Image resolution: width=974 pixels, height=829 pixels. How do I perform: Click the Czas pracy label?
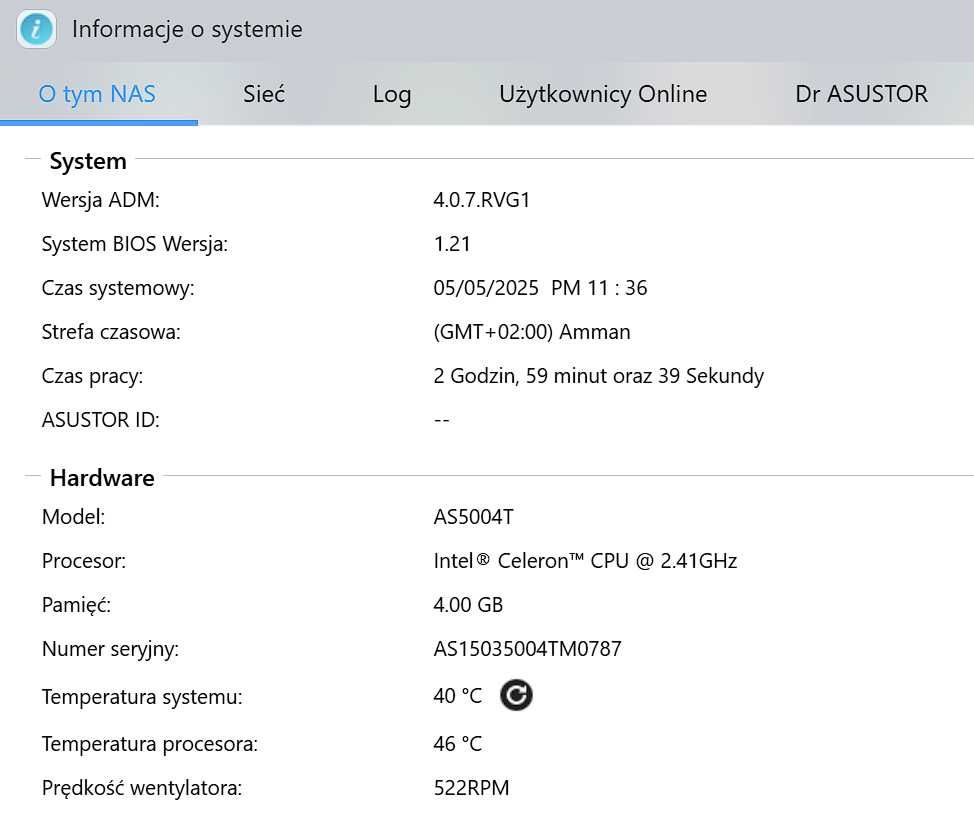(x=93, y=376)
